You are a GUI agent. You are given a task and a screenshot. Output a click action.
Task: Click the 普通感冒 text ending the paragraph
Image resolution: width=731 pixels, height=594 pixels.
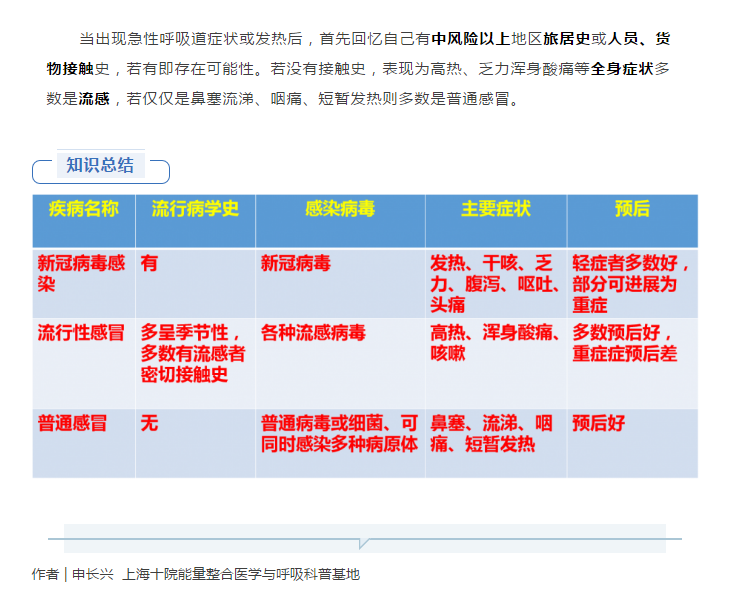pos(478,99)
